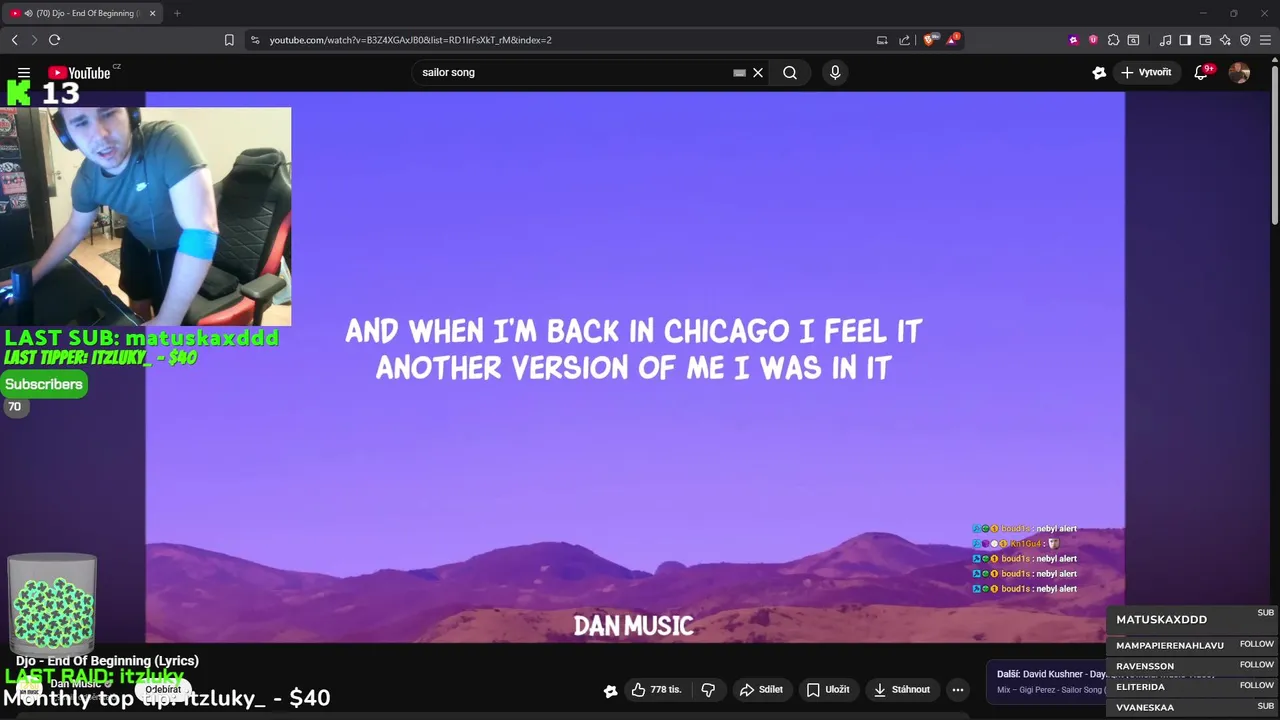Clear the search query with X

click(758, 72)
